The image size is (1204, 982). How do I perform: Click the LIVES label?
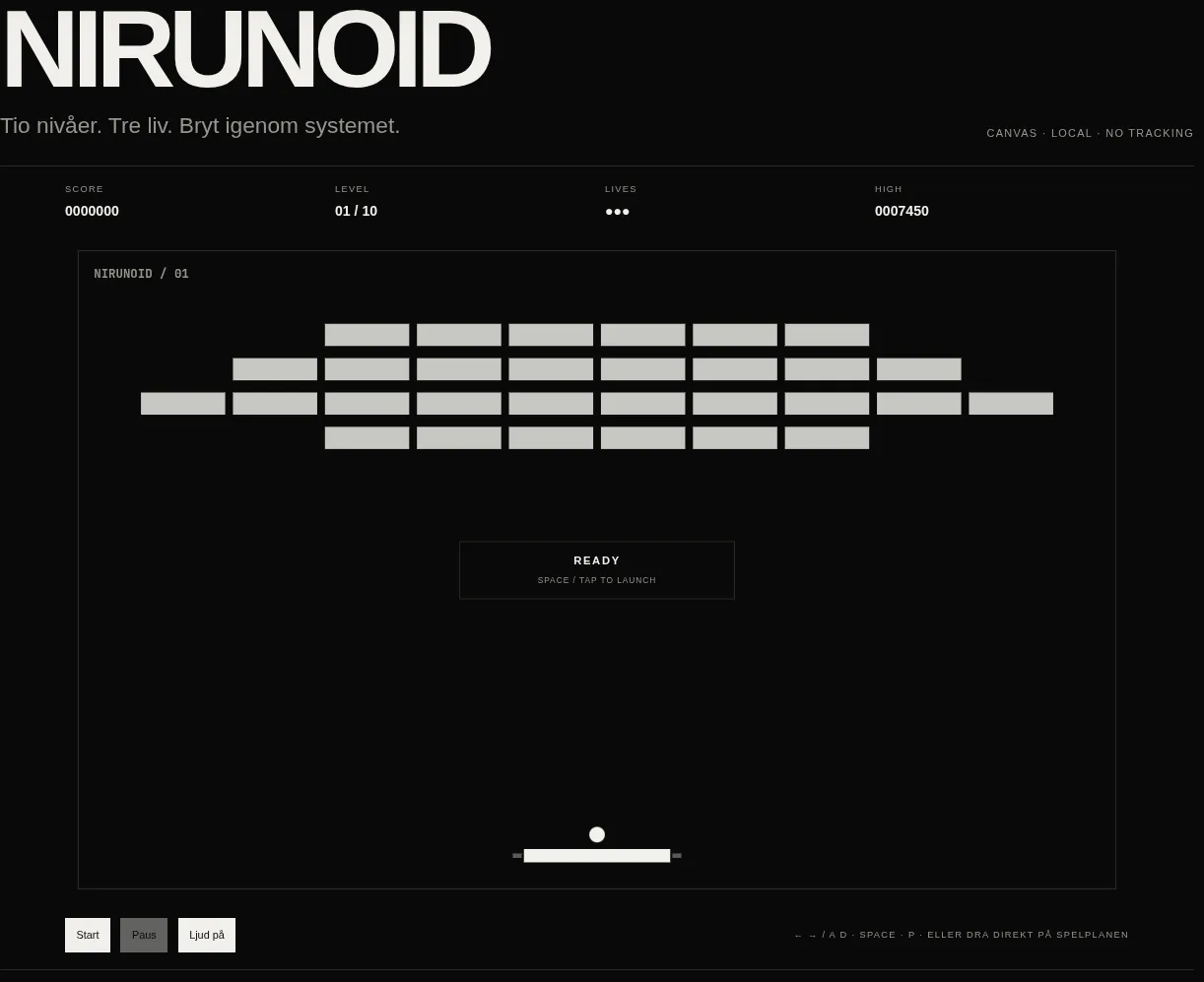point(621,189)
